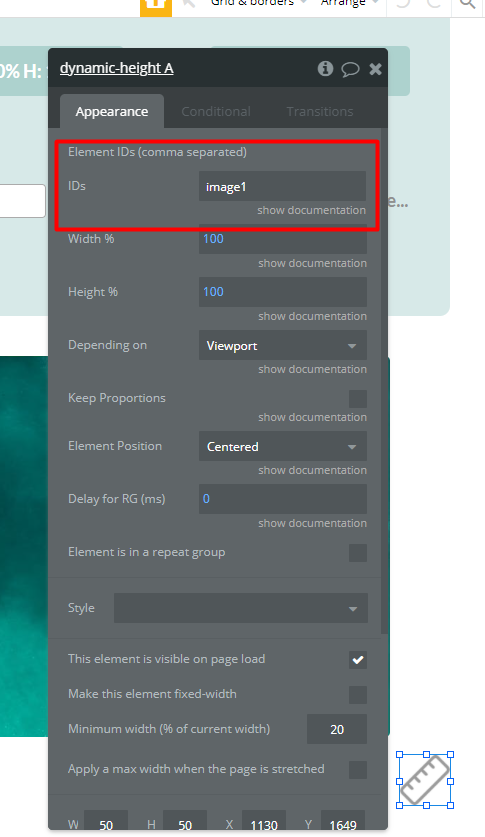
Task: Open the element info reference icon
Action: point(325,68)
